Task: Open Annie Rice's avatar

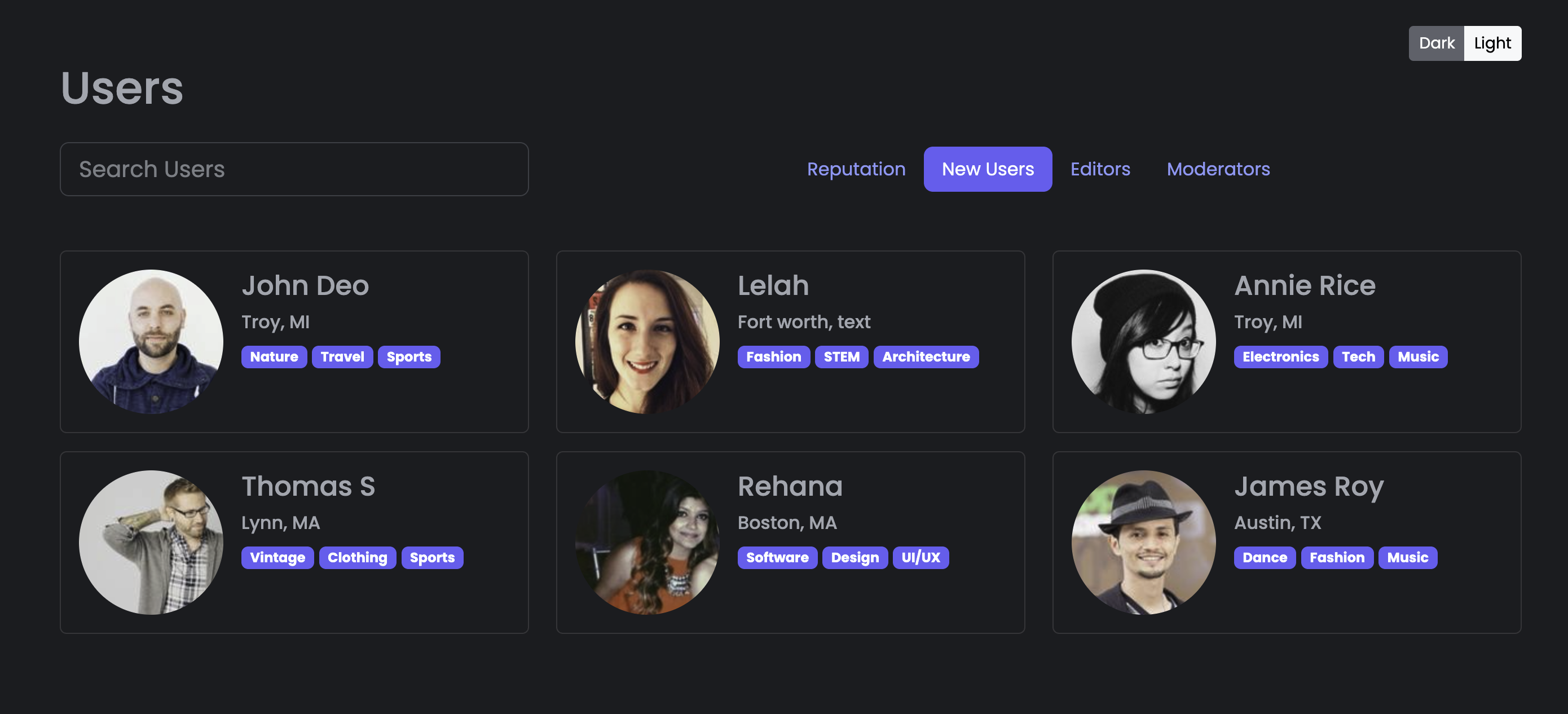Action: (1143, 341)
